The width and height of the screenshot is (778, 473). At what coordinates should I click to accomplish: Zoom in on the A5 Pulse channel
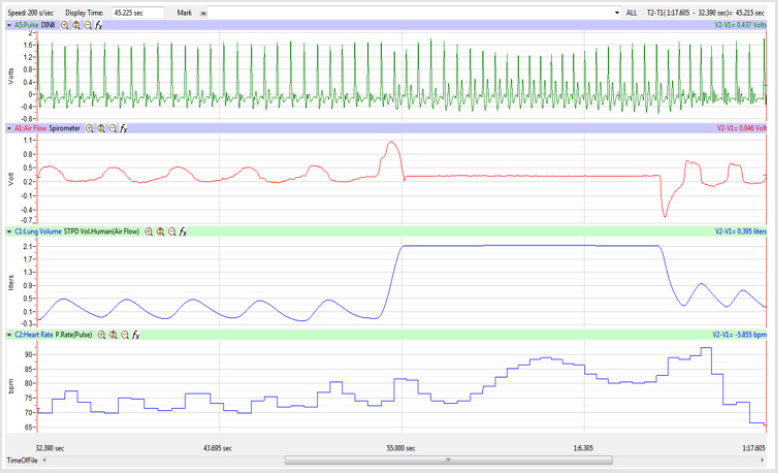tap(66, 23)
